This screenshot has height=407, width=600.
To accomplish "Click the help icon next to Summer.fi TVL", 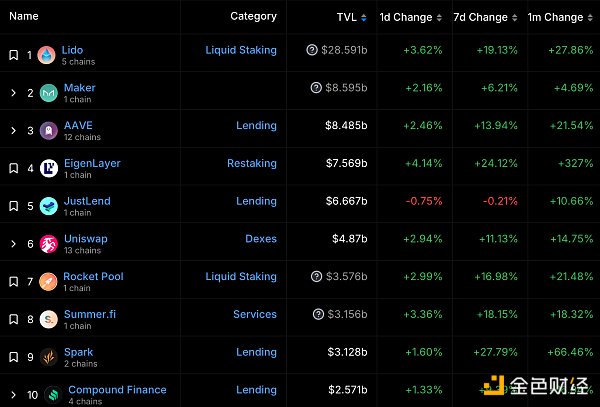I will [313, 315].
